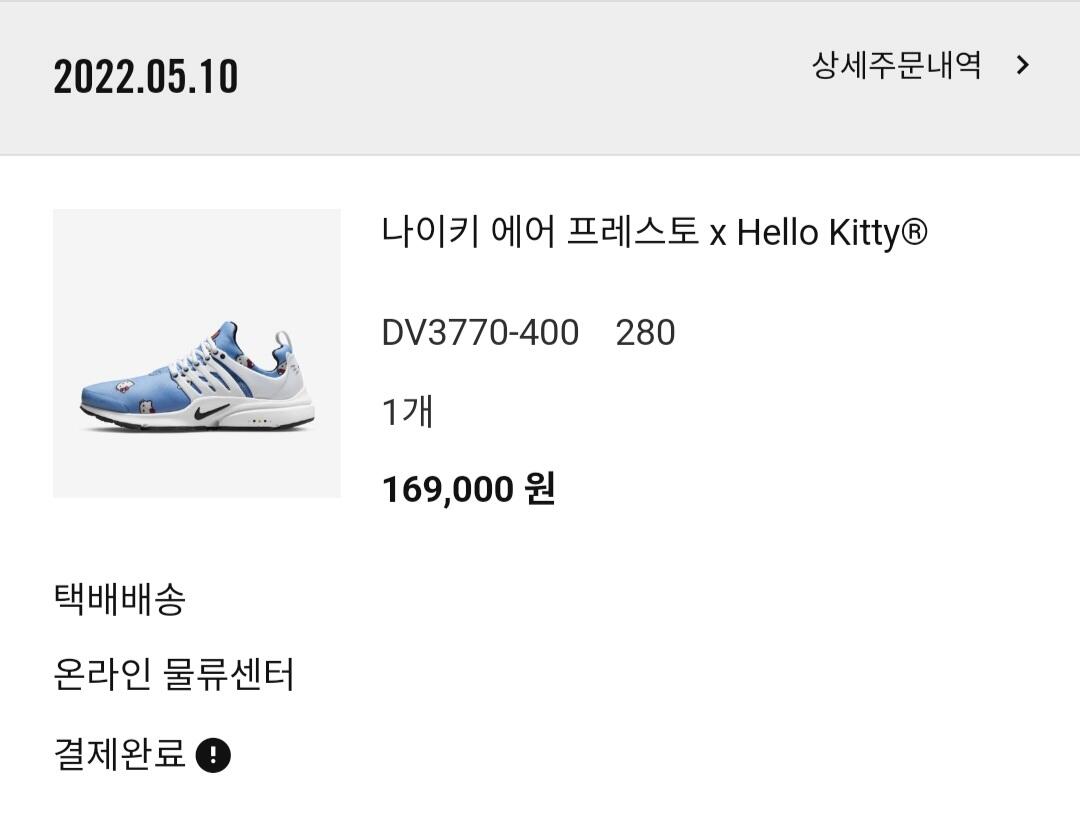Click the 택배배송 delivery method label
Image resolution: width=1080 pixels, height=813 pixels.
click(119, 599)
